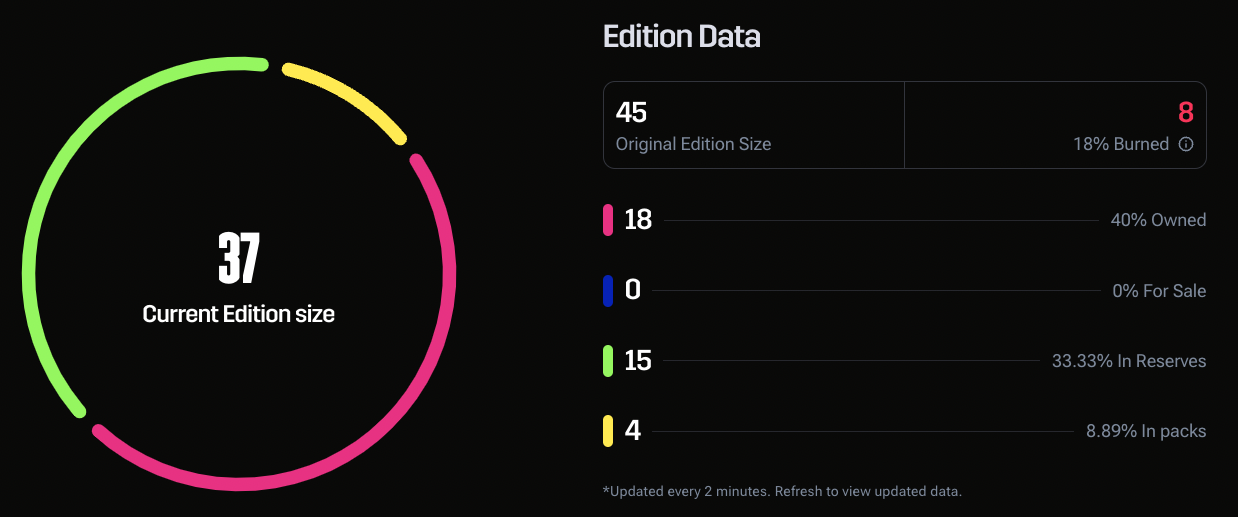Click the green In Reserves color indicator

(608, 361)
